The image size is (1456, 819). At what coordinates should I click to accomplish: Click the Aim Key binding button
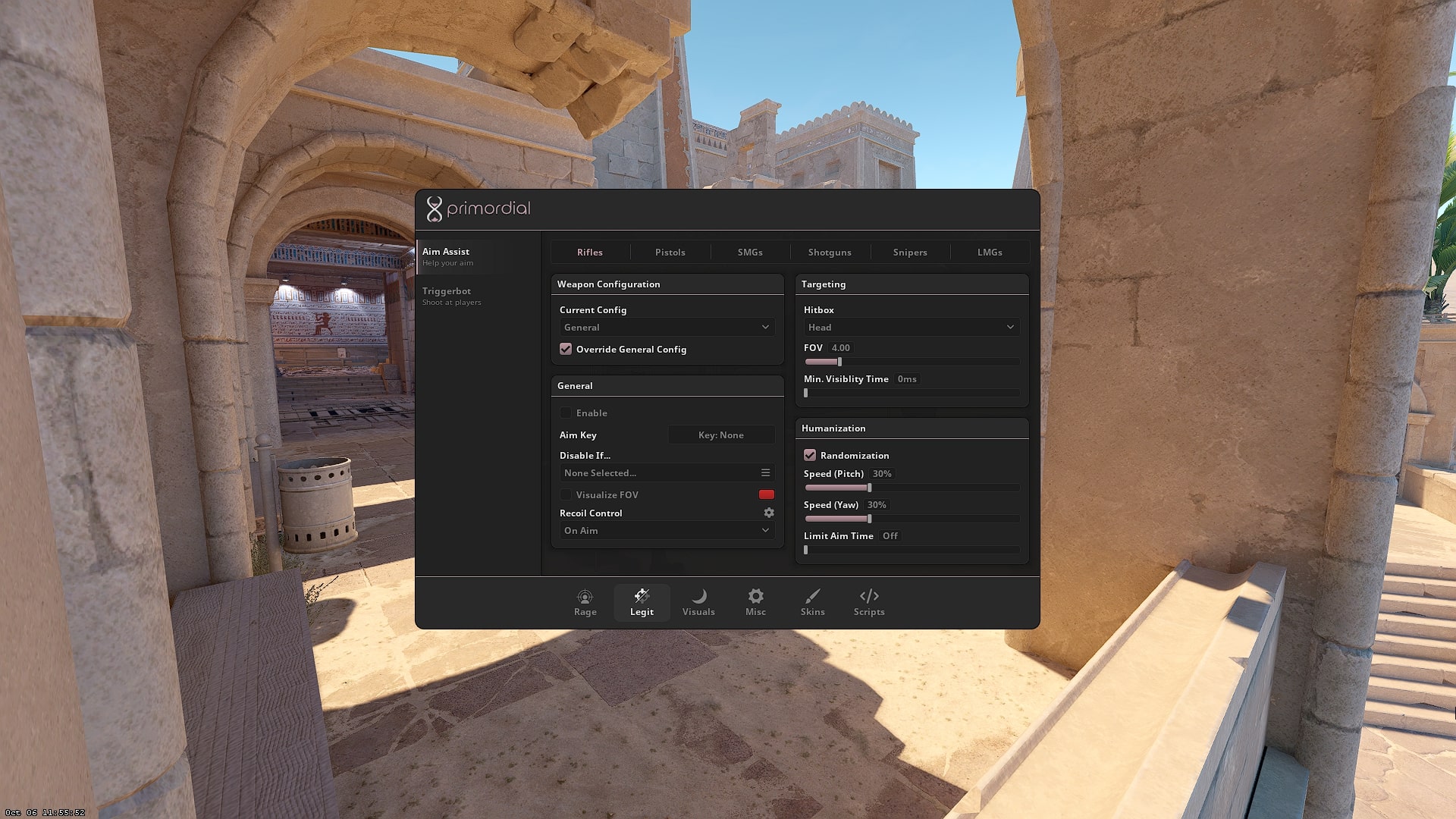coord(720,435)
